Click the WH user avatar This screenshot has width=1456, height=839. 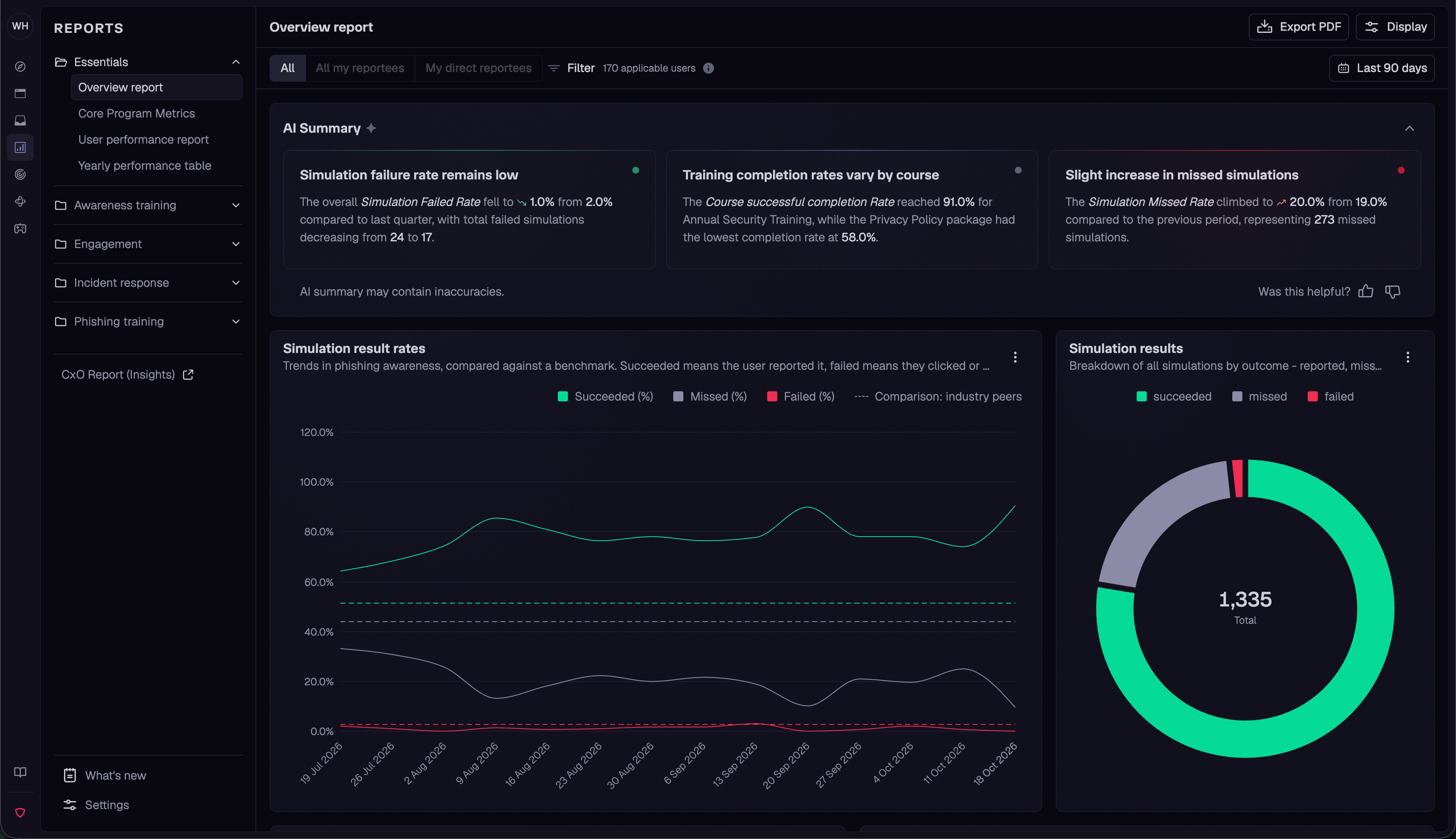20,26
